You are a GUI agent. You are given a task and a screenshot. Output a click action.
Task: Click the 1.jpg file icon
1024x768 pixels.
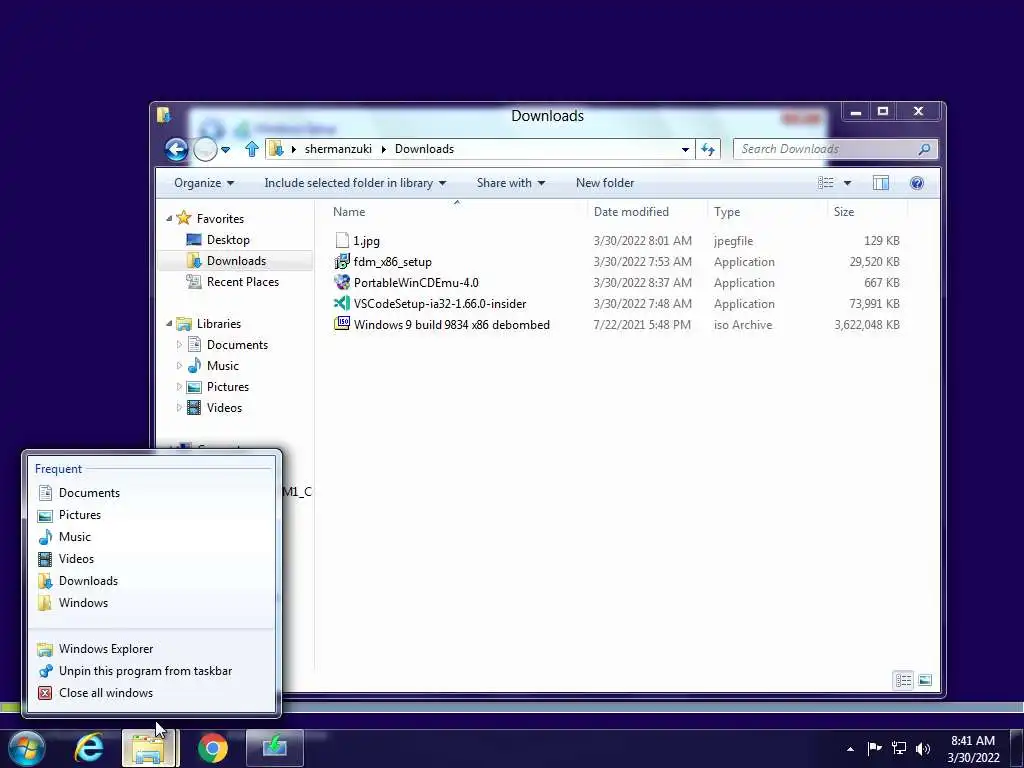(x=342, y=240)
